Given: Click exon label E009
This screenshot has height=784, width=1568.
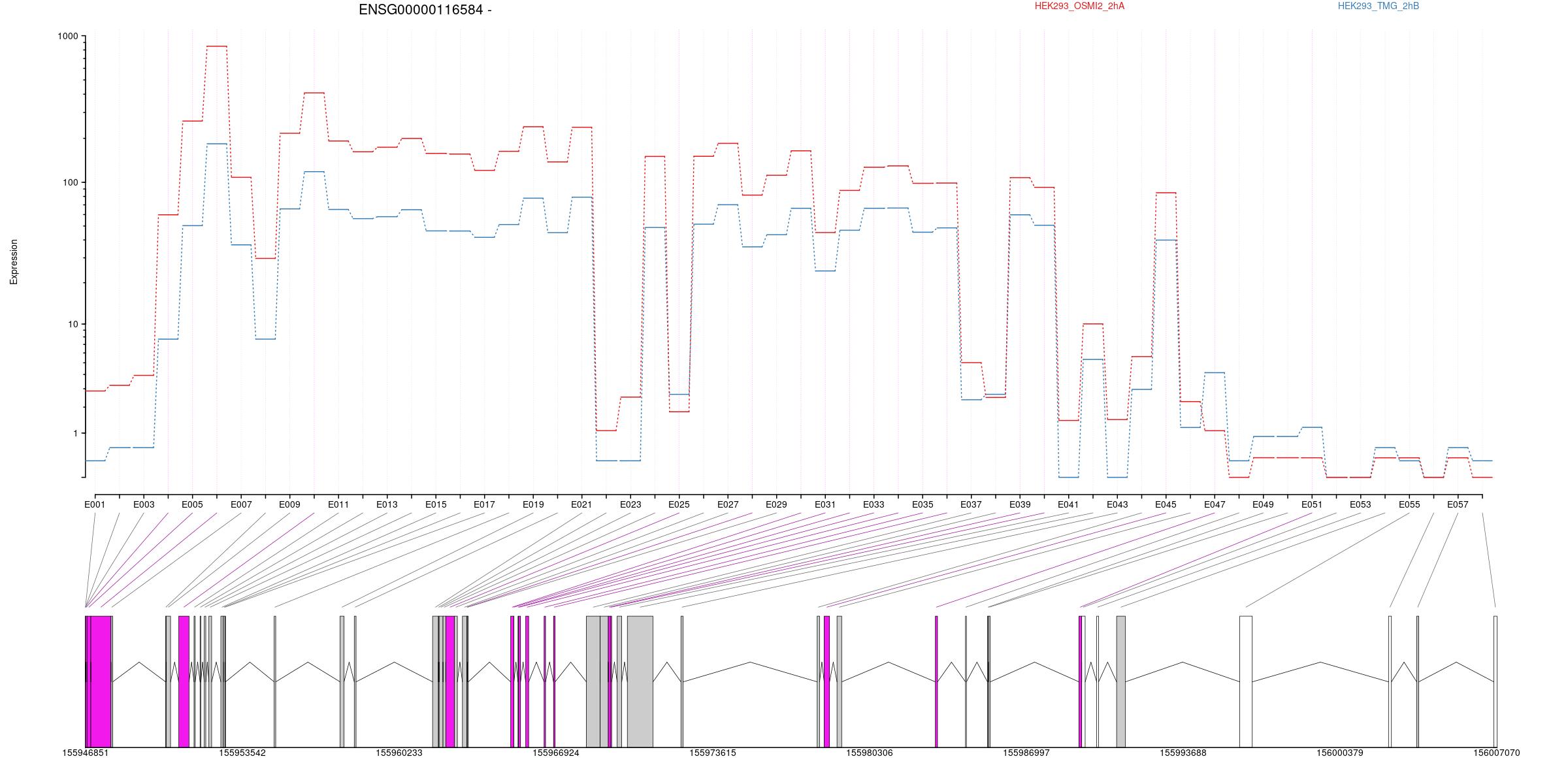Looking at the screenshot, I should tap(289, 504).
